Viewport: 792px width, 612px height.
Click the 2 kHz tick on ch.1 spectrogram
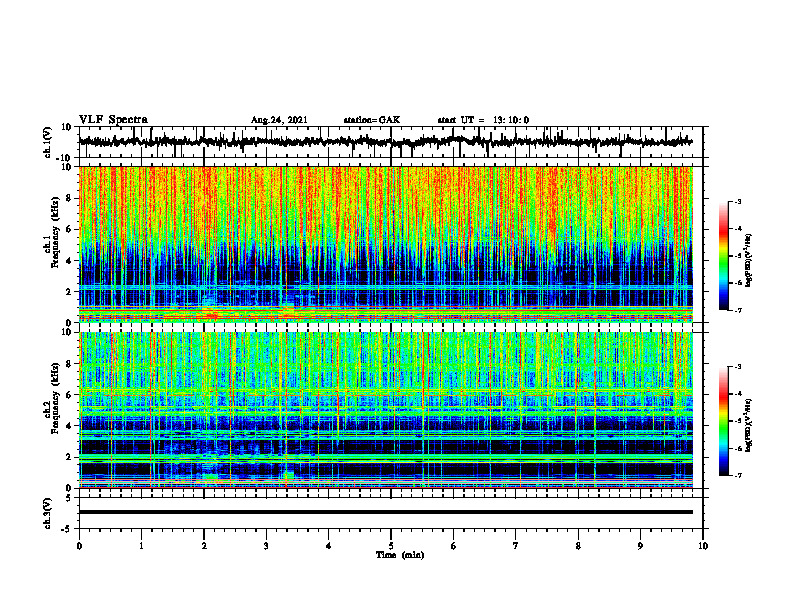click(x=69, y=291)
